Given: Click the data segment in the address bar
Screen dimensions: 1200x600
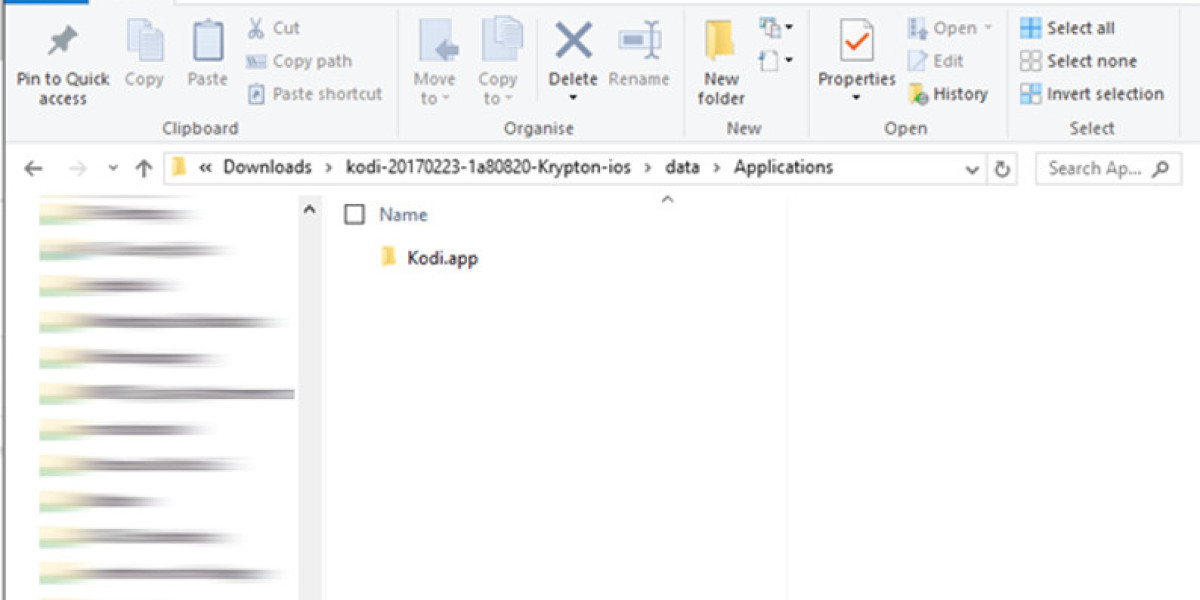Looking at the screenshot, I should coord(682,168).
